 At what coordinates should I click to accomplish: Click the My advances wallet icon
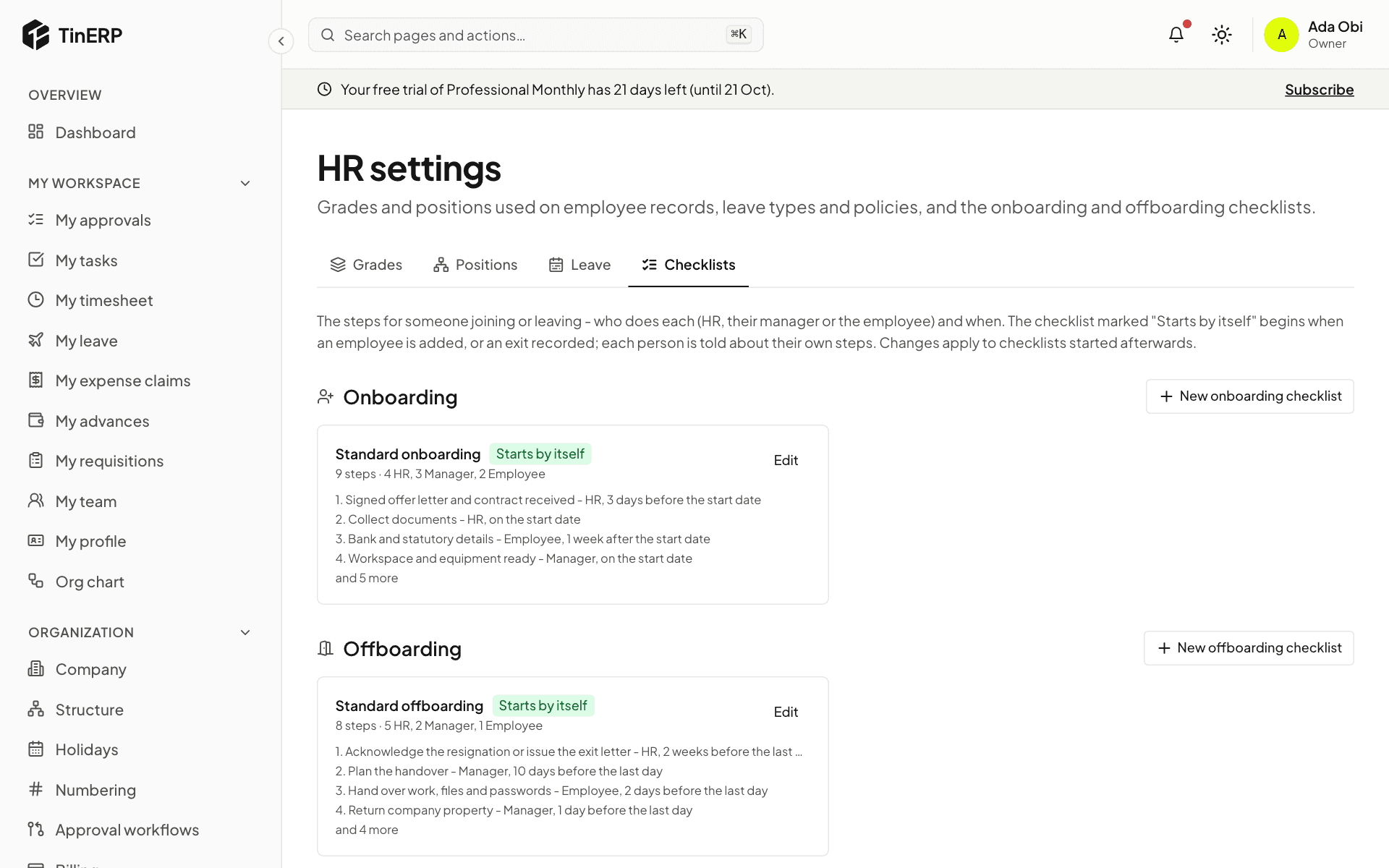pos(35,420)
